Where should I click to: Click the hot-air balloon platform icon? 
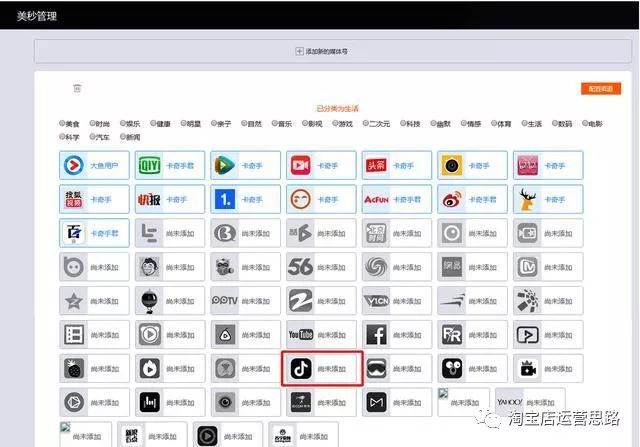tap(149, 301)
